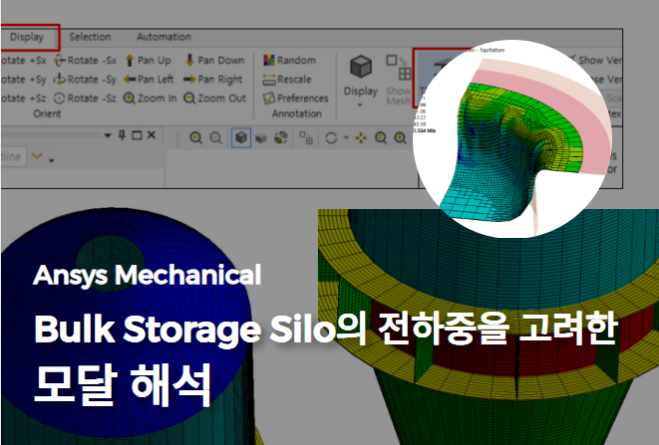Click Rotate -Sx in Orient group
Image resolution: width=659 pixels, height=445 pixels.
click(x=85, y=61)
